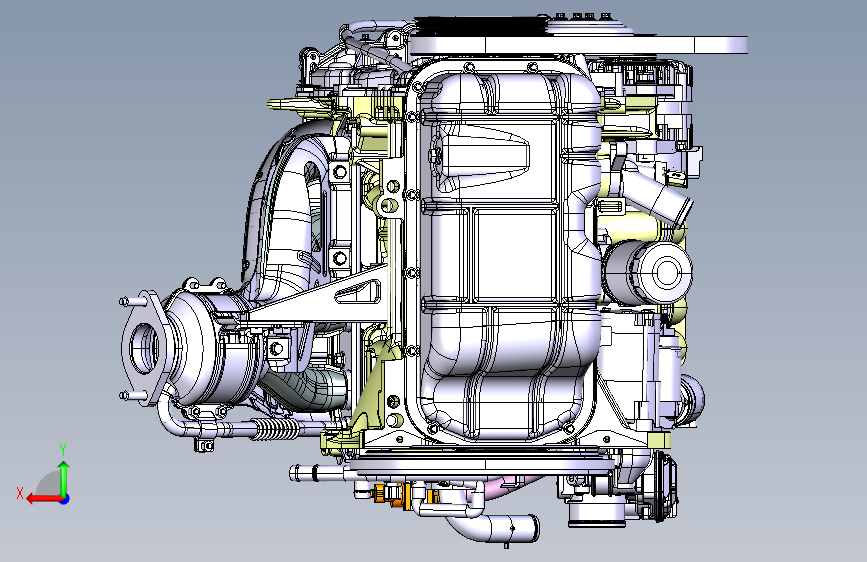This screenshot has height=562, width=867.
Task: Click the blue Z axis dot on triad
Action: tap(65, 499)
